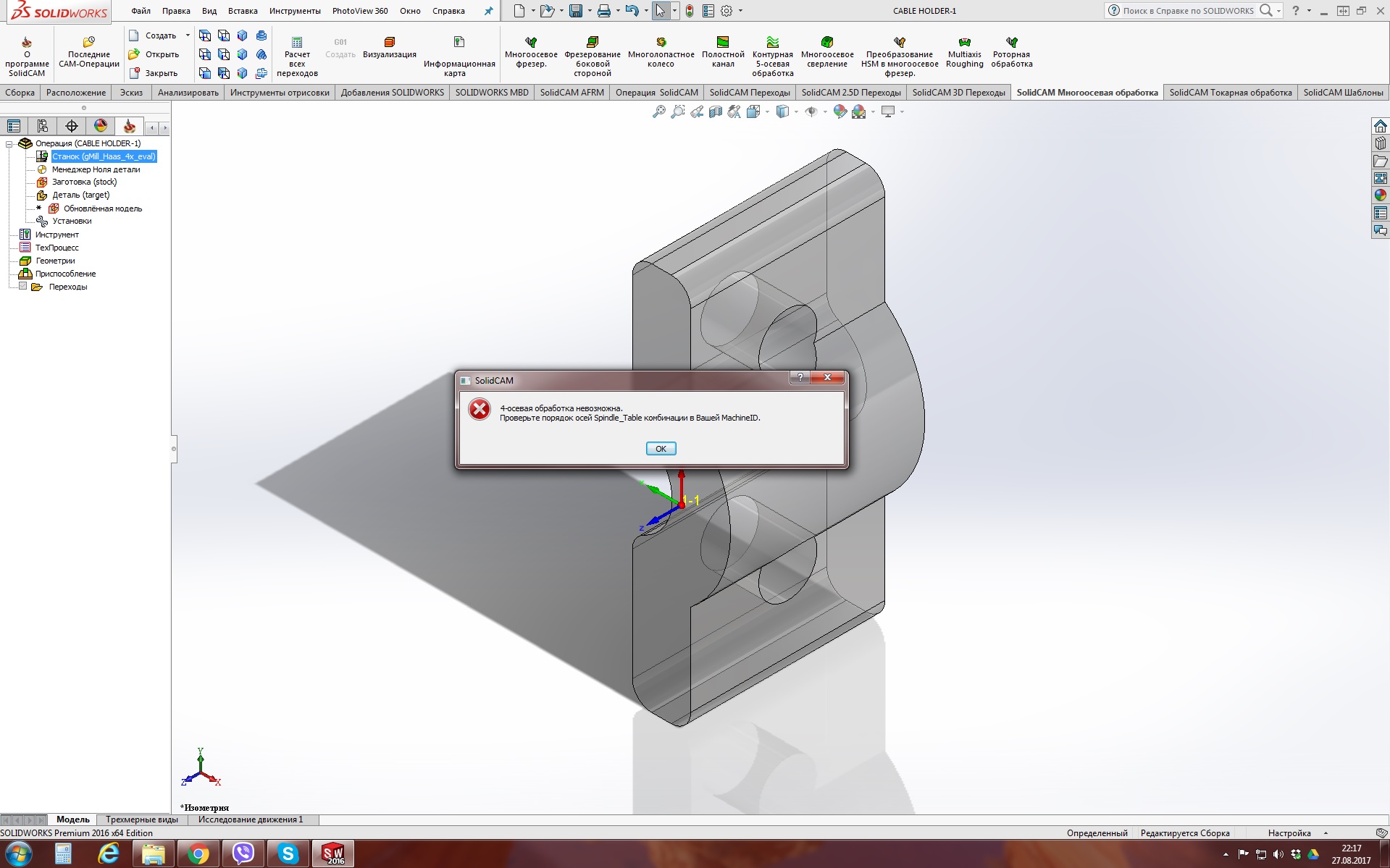1390x868 pixels.
Task: Open the DisplayManager color-sphere tab in left panel
Action: point(101,127)
